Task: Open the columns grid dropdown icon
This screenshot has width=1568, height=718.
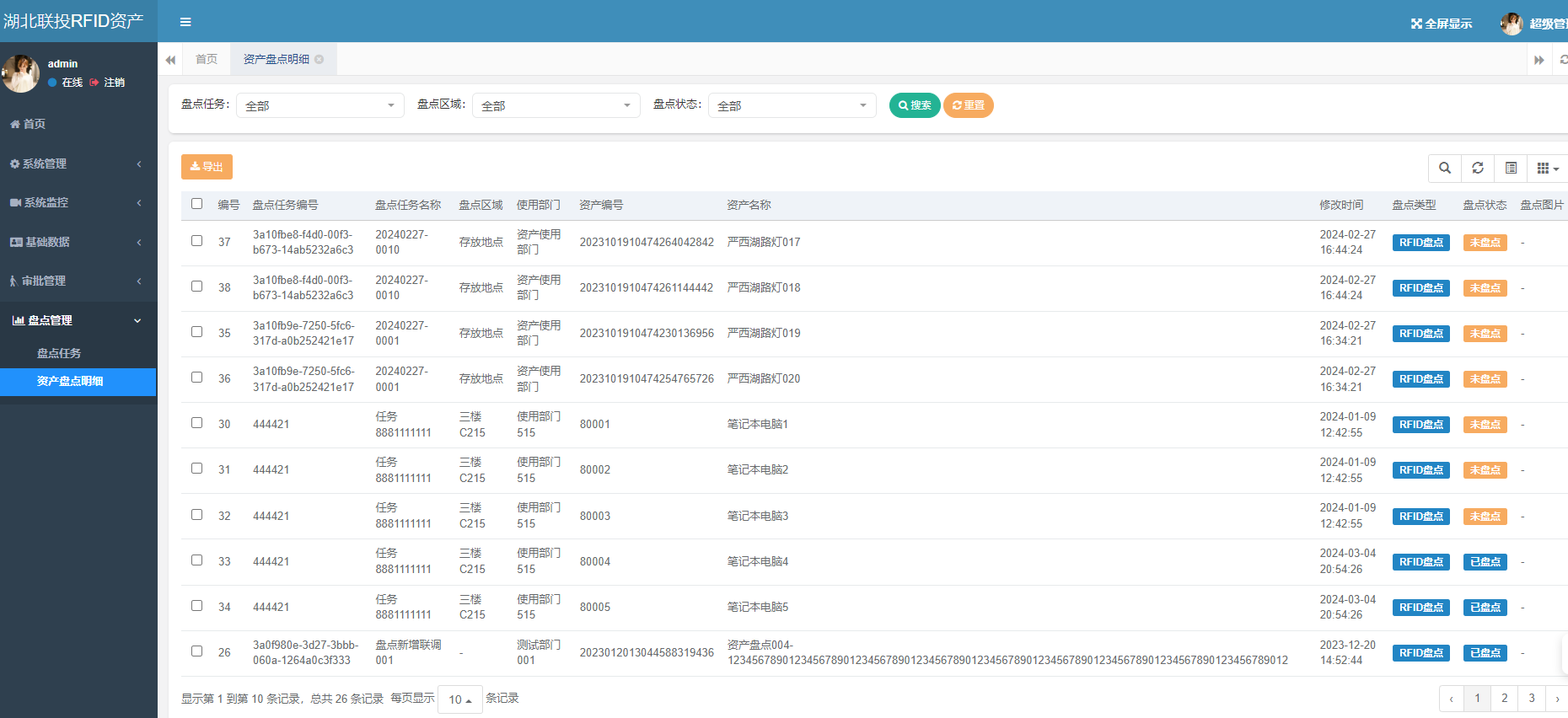Action: coord(1548,168)
